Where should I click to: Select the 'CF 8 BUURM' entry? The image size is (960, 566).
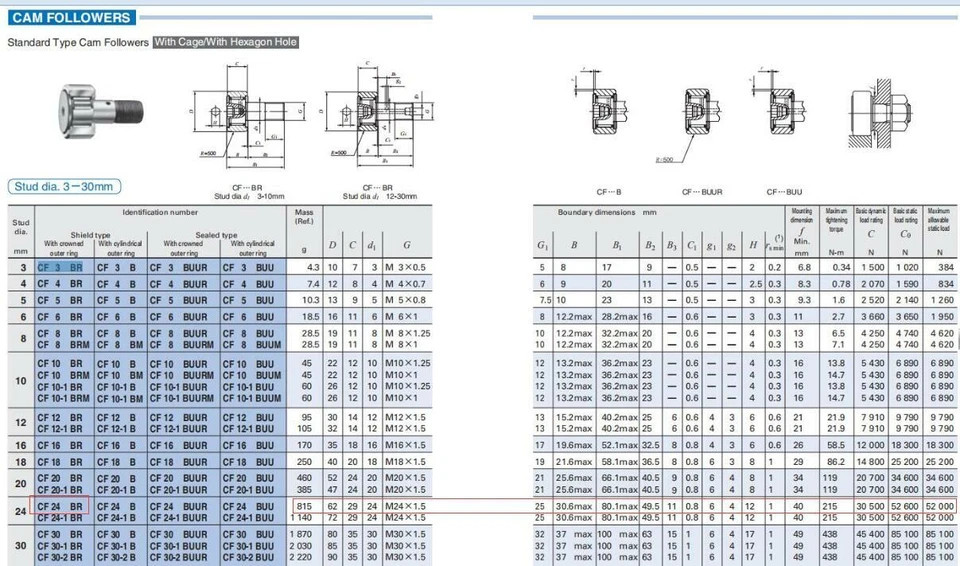[182, 345]
